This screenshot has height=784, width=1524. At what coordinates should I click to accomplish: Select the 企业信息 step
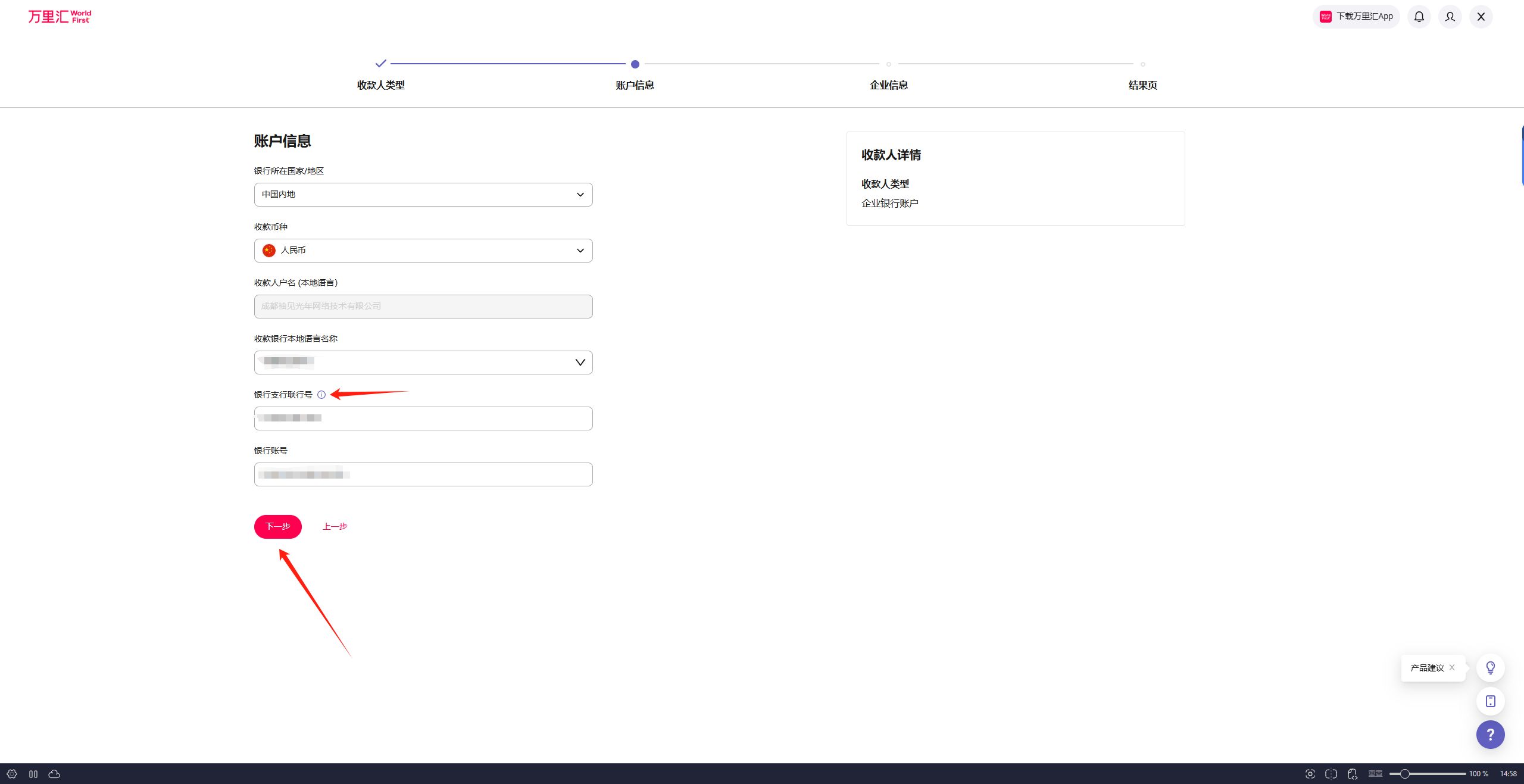(x=889, y=85)
